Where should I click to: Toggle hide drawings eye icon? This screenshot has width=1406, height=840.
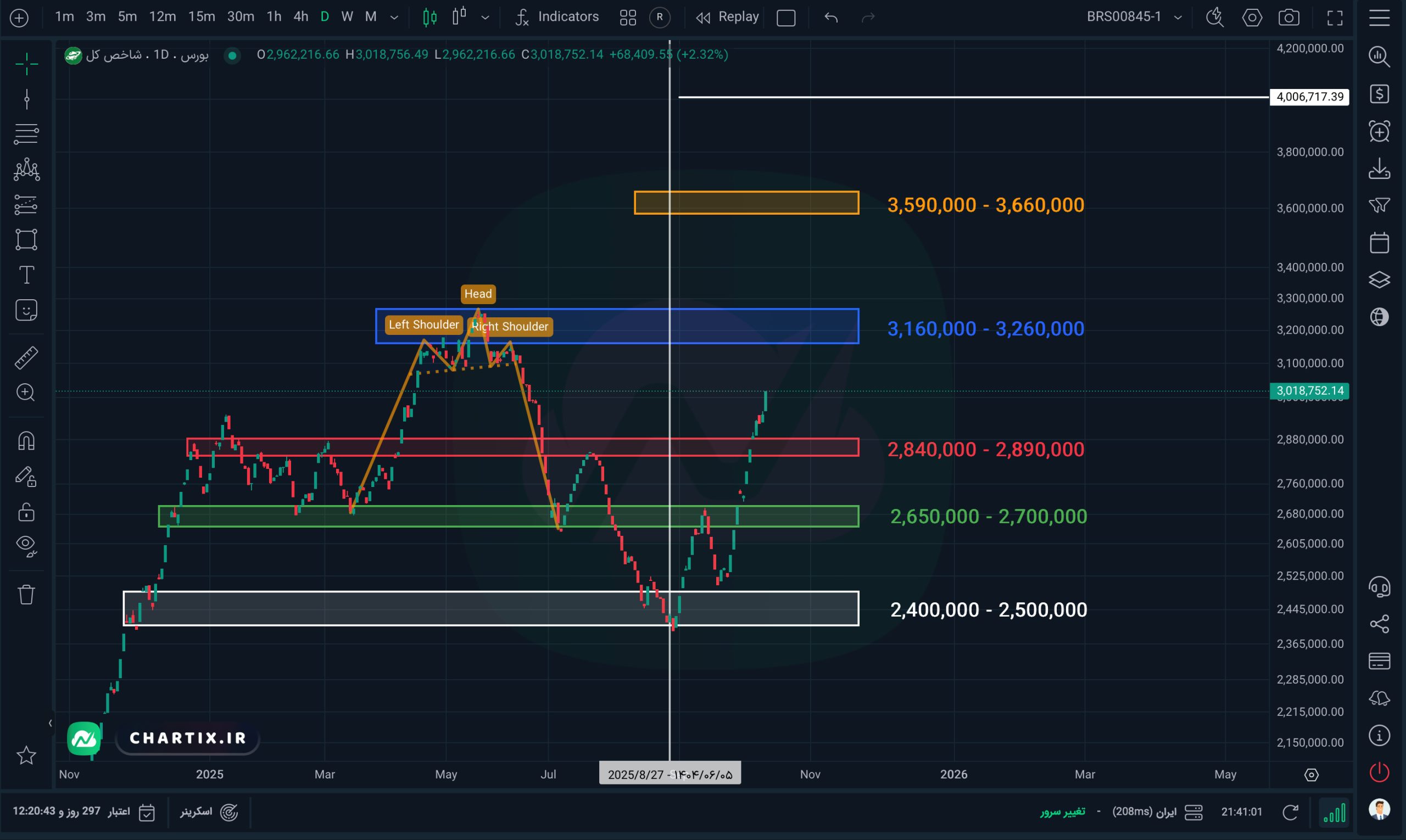pyautogui.click(x=26, y=545)
